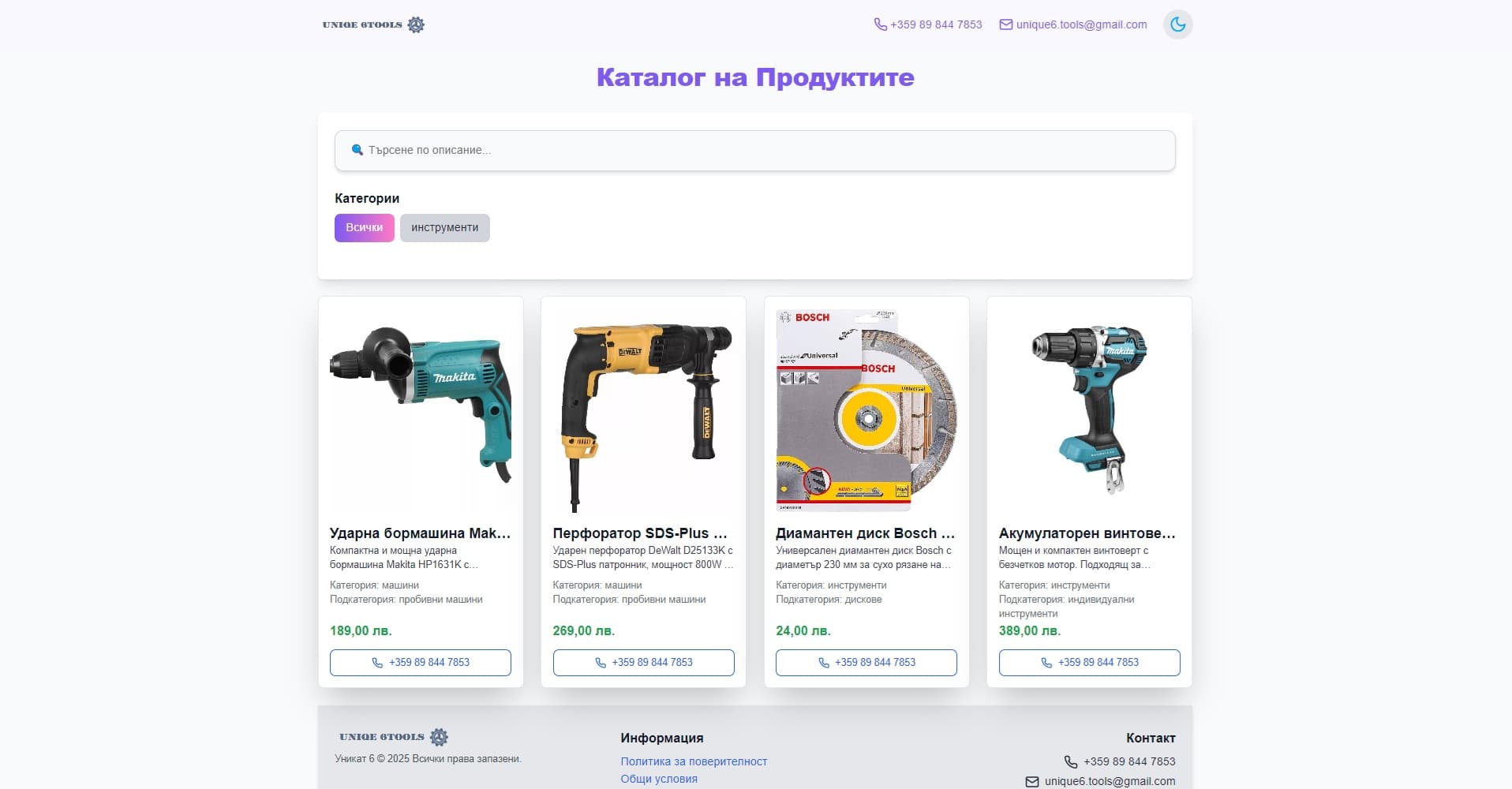
Task: Toggle dark mode with the moon icon
Action: pos(1177,24)
